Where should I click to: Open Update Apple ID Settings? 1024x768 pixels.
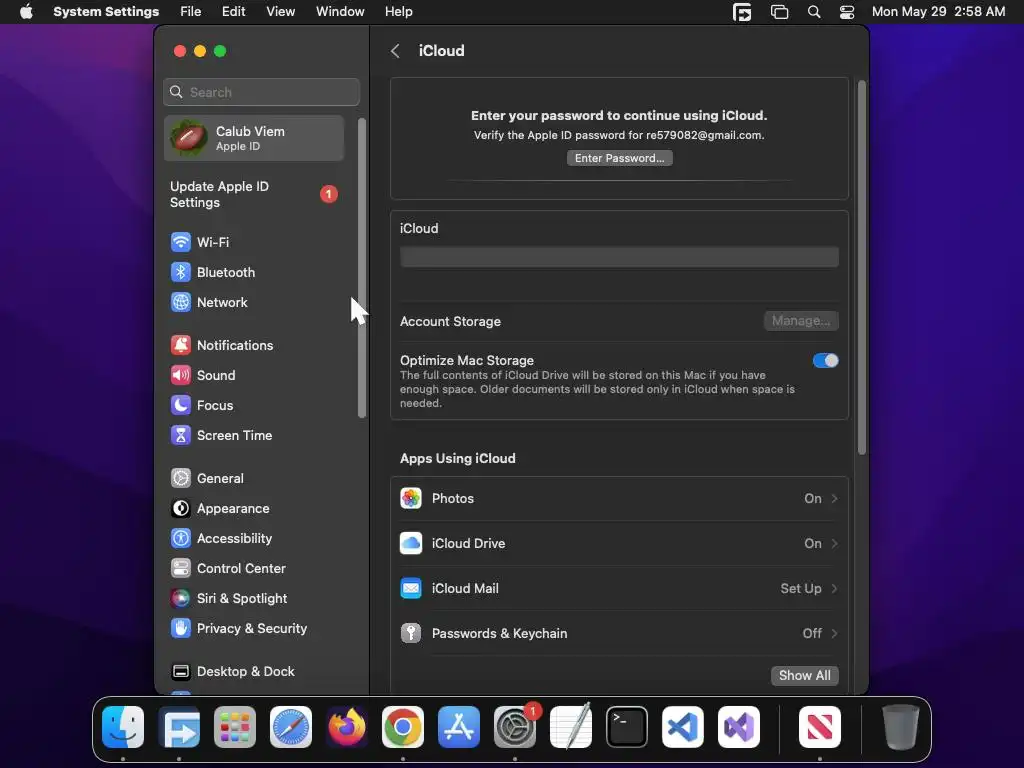[255, 195]
